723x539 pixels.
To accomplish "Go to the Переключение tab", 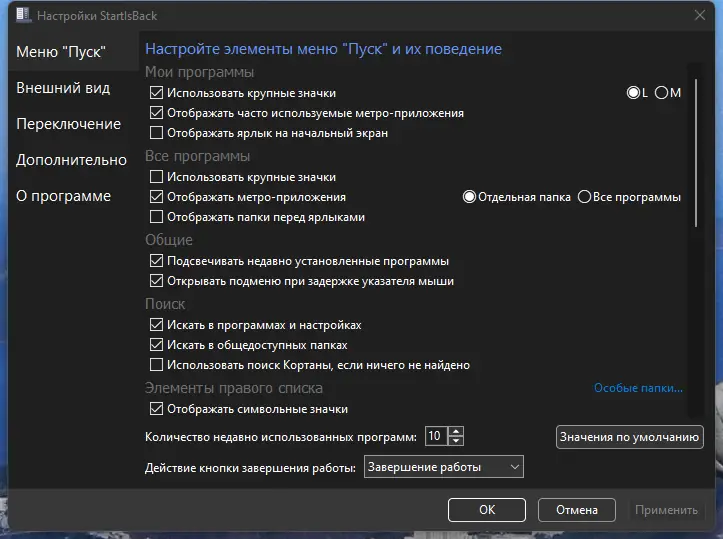I will click(68, 124).
